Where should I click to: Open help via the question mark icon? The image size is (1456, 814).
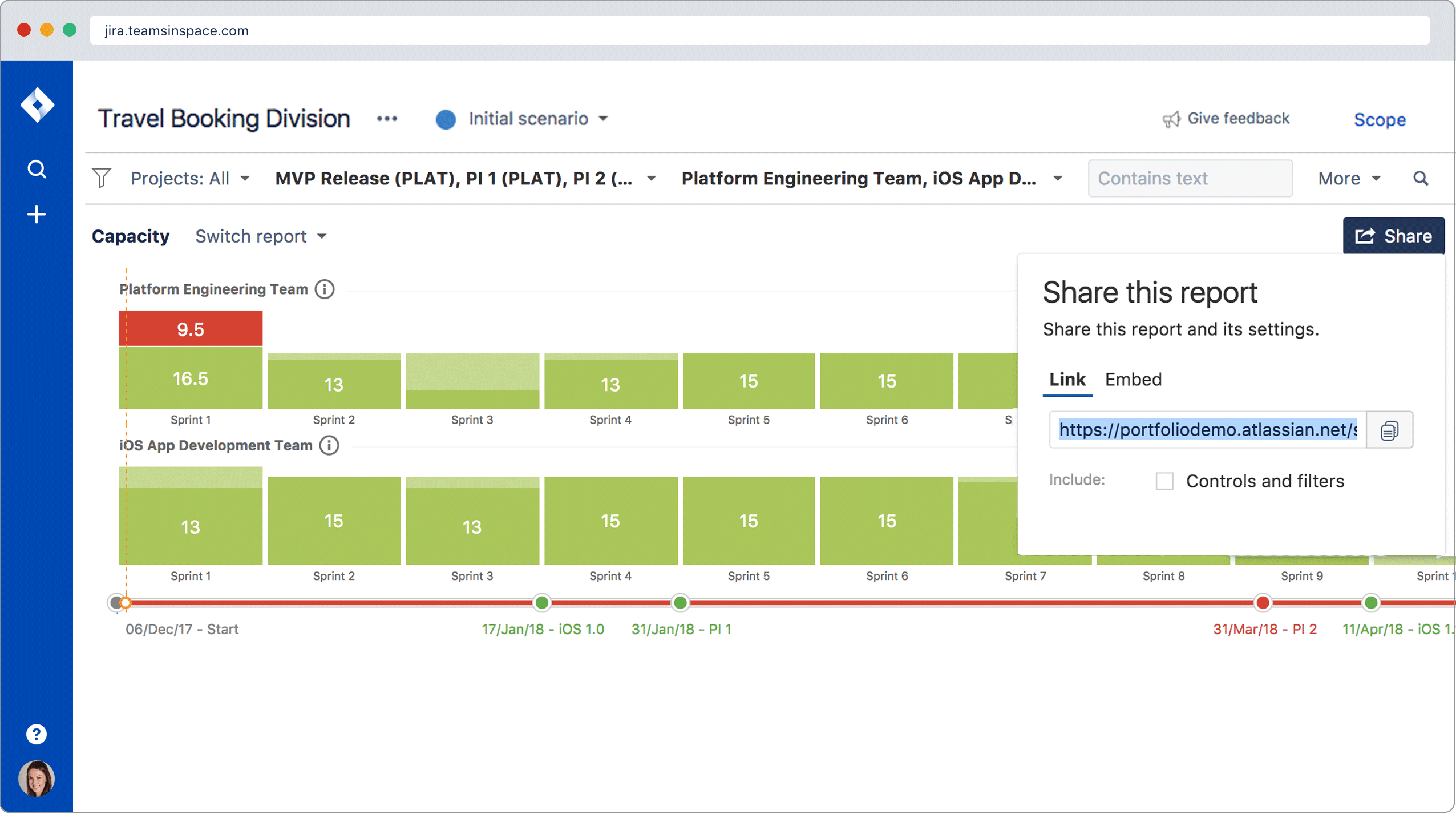tap(37, 734)
